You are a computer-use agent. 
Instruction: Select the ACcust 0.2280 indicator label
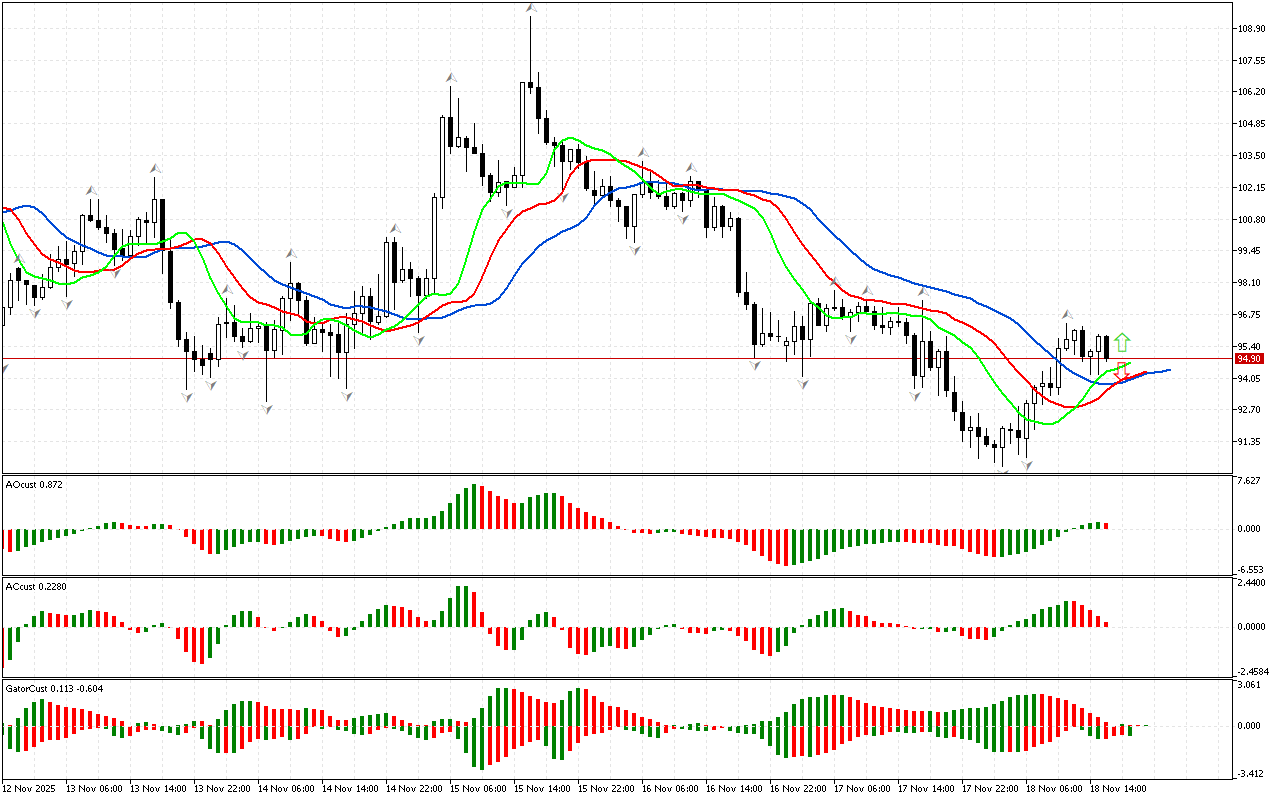[36, 586]
